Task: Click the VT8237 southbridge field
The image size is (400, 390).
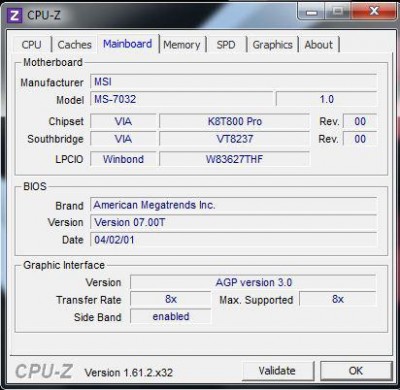Action: coord(235,139)
